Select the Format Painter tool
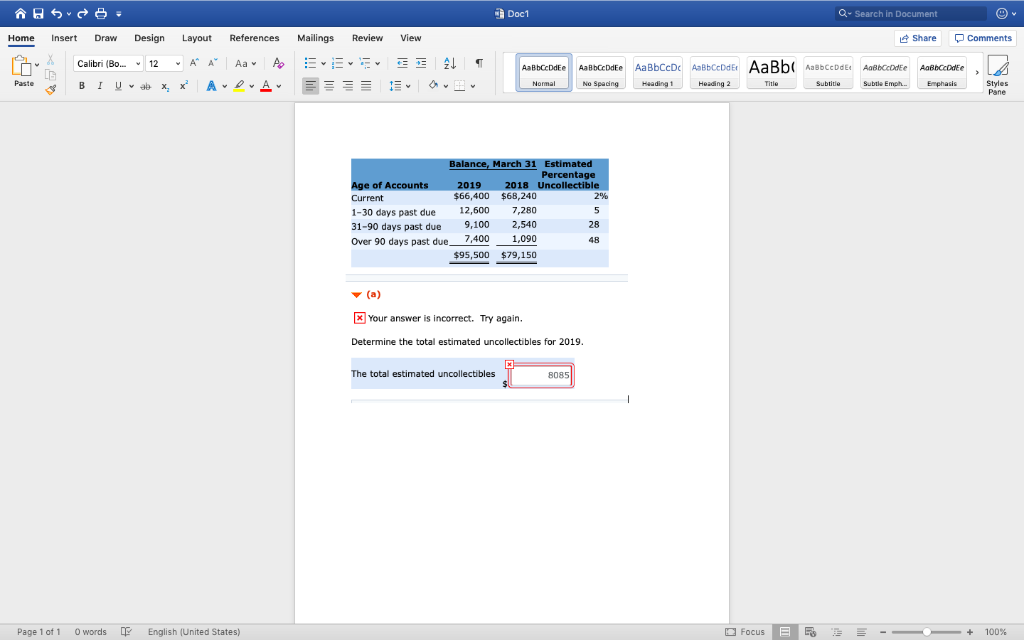 click(51, 91)
